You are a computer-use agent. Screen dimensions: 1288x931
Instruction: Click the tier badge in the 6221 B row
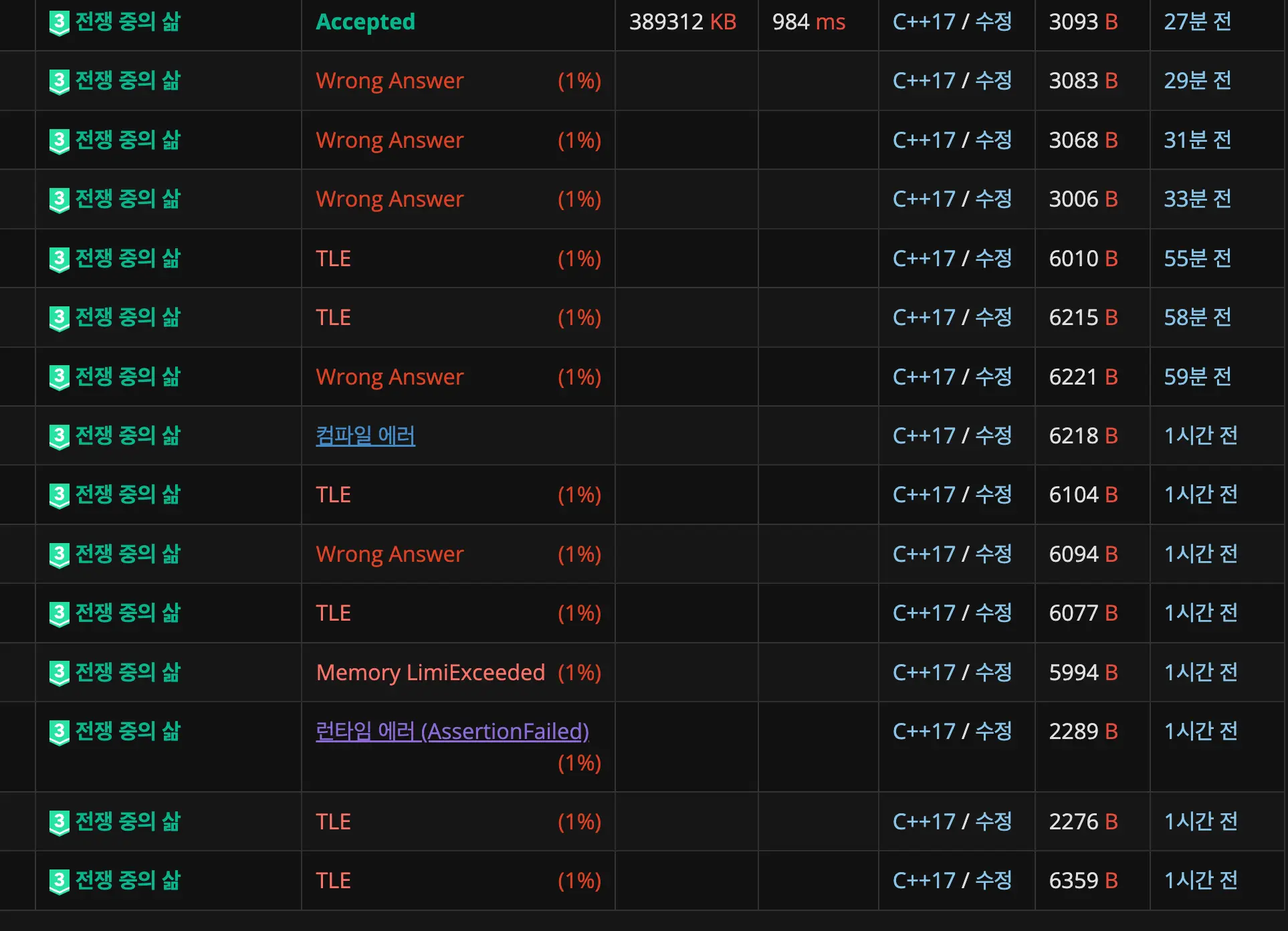click(59, 378)
